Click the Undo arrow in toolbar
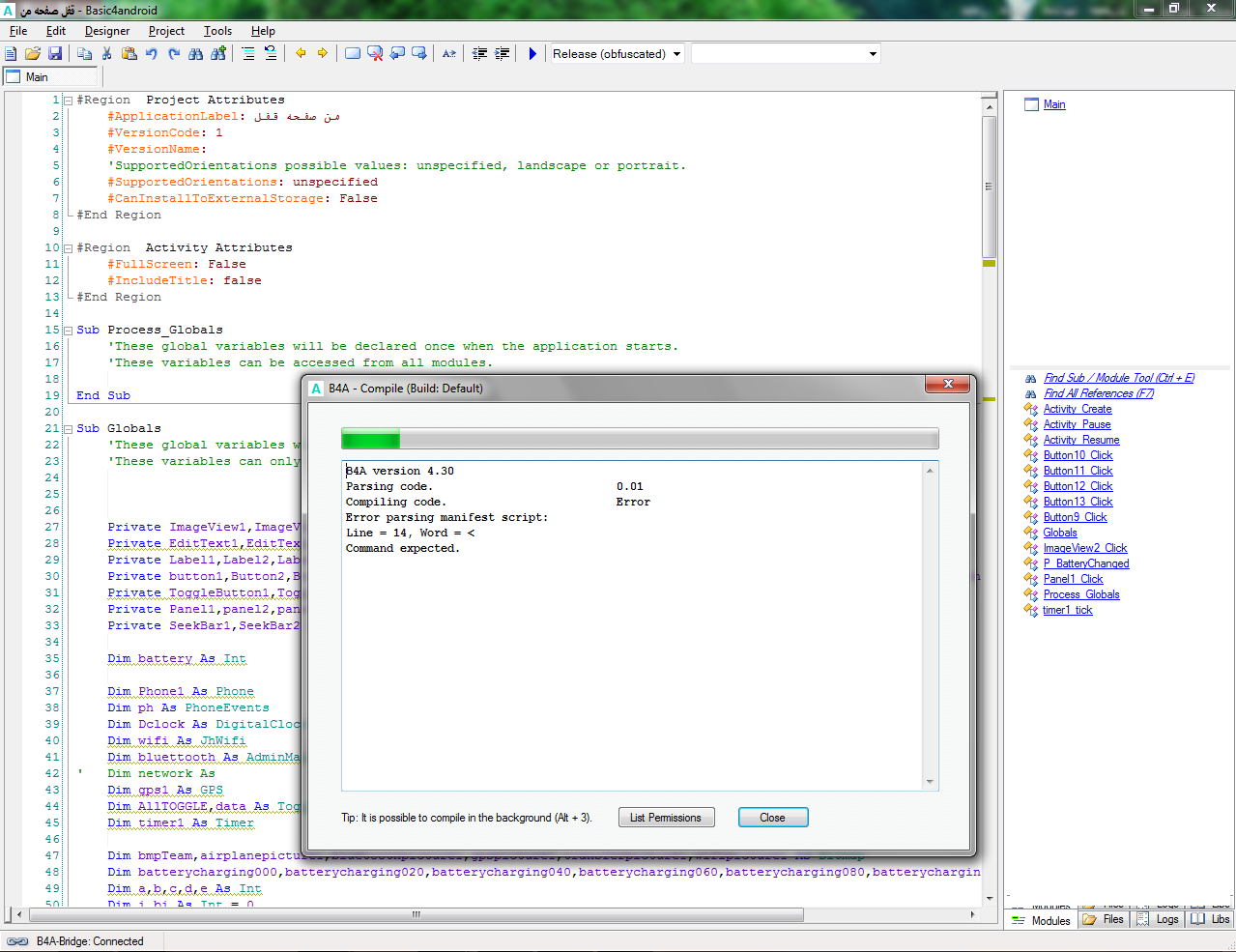 coord(152,54)
